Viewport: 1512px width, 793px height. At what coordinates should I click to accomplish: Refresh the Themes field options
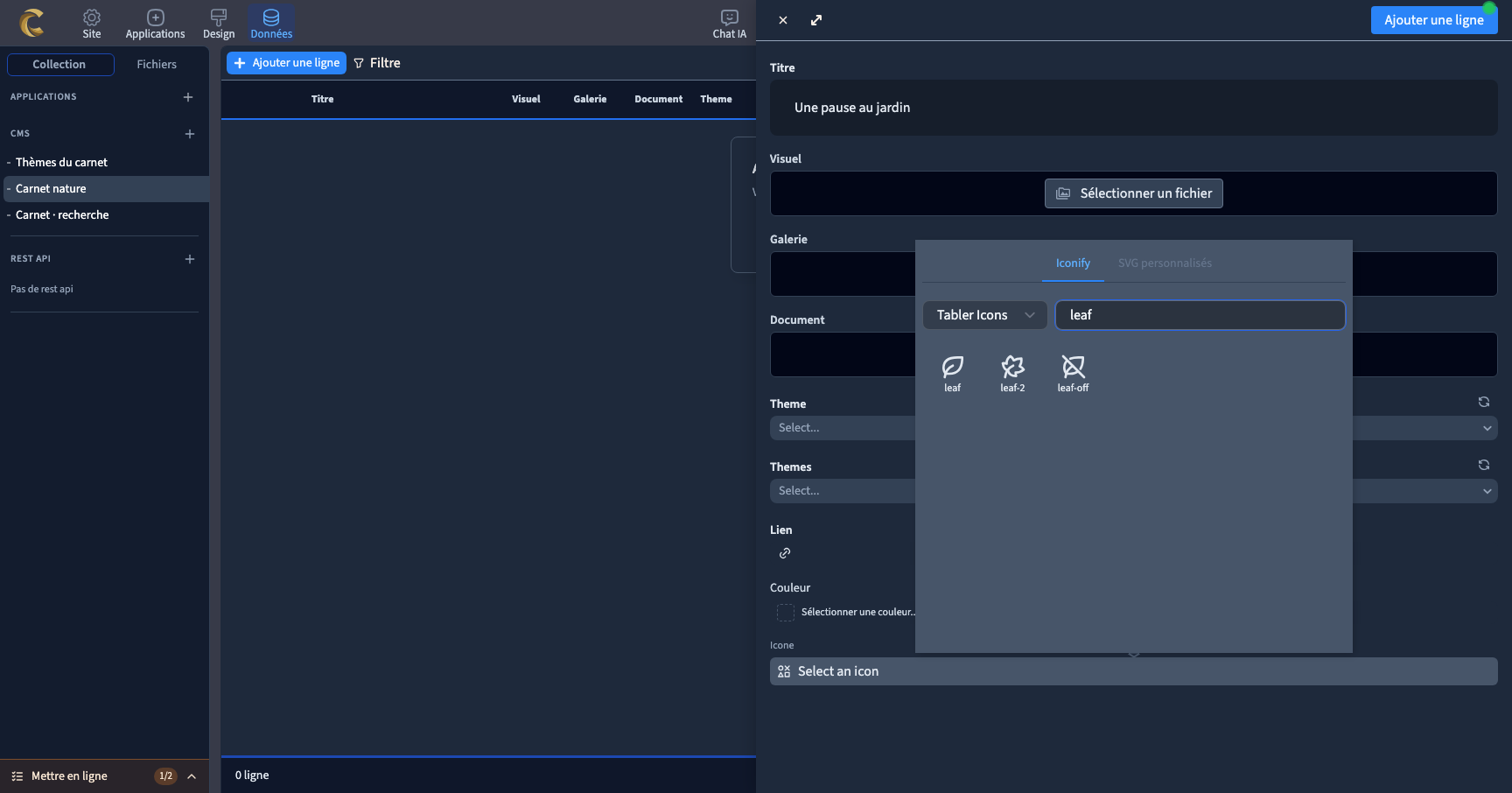1484,465
